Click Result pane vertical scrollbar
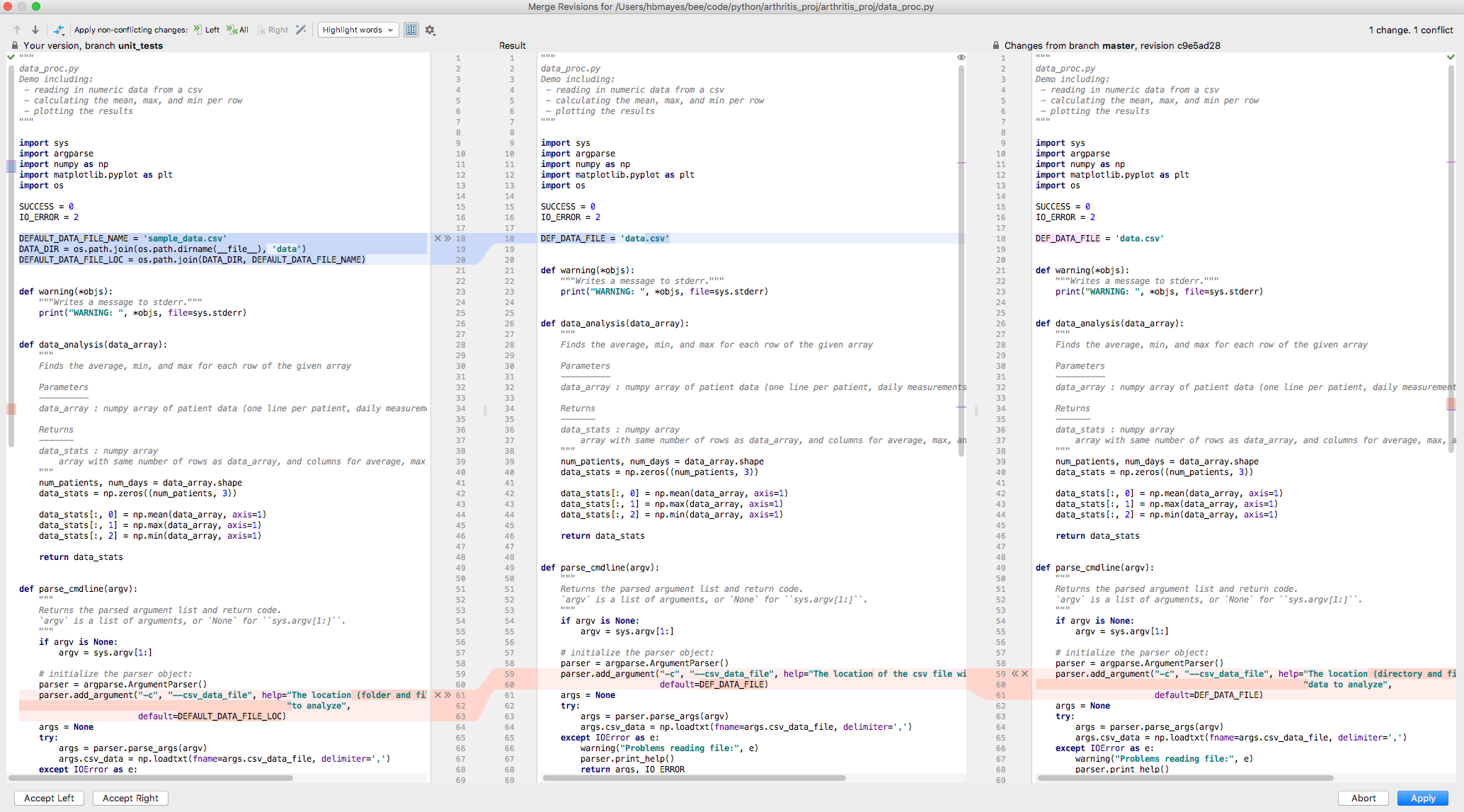Screen dimensions: 1464x812 [961, 261]
